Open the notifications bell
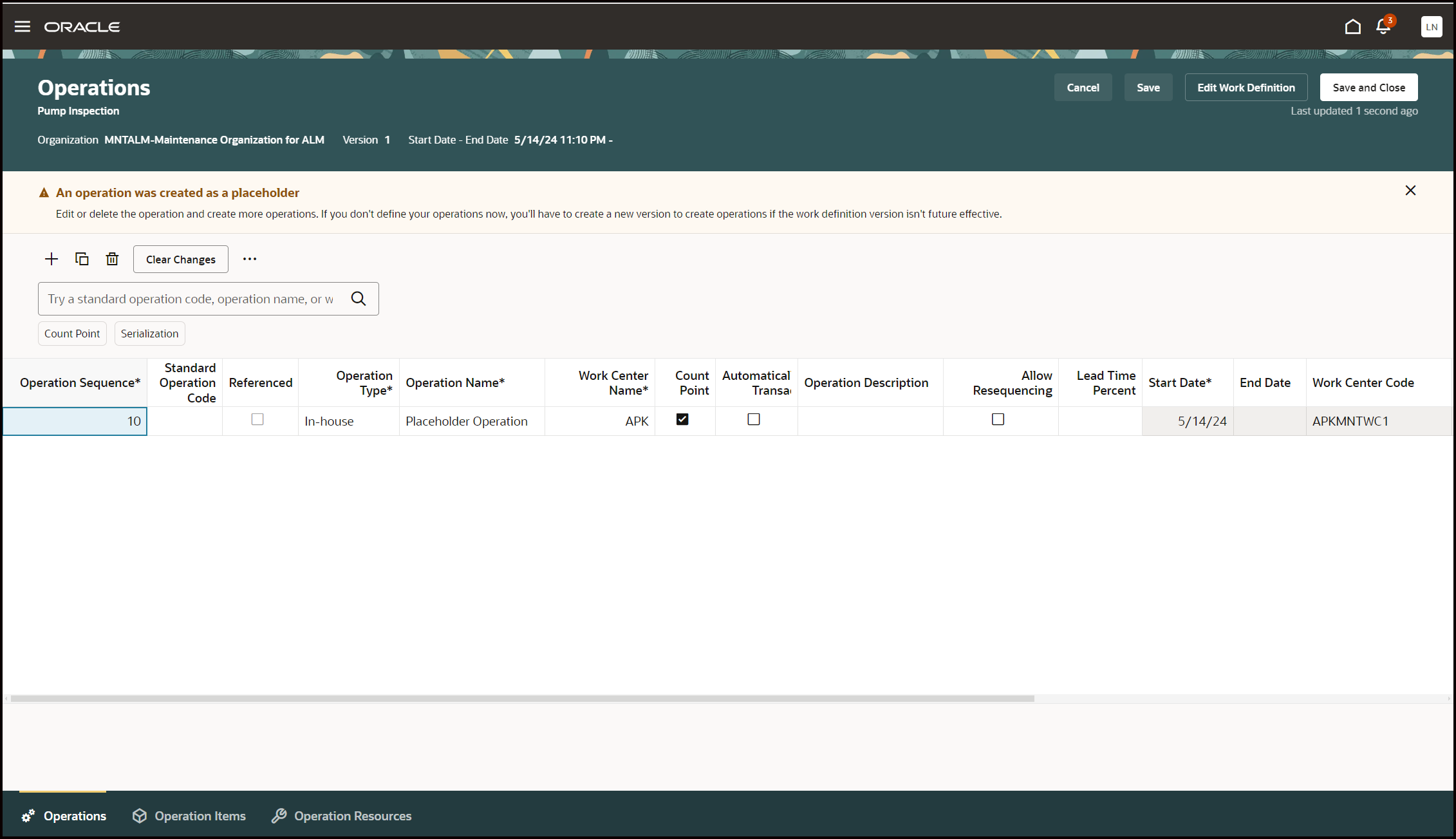Screen dimensions: 1456x839 1383,26
